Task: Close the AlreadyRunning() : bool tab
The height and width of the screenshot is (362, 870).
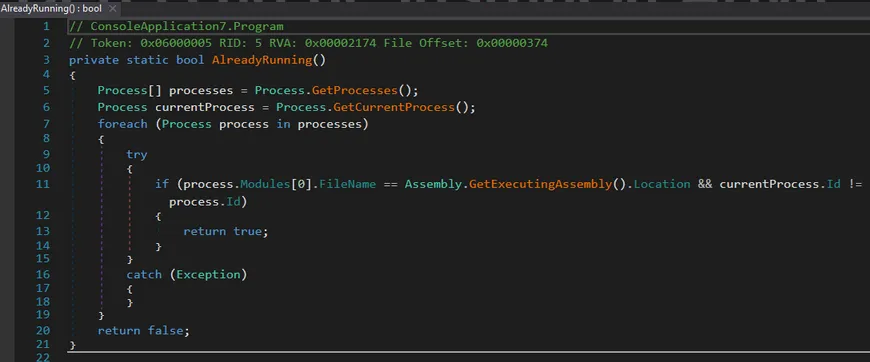Action: pyautogui.click(x=112, y=9)
